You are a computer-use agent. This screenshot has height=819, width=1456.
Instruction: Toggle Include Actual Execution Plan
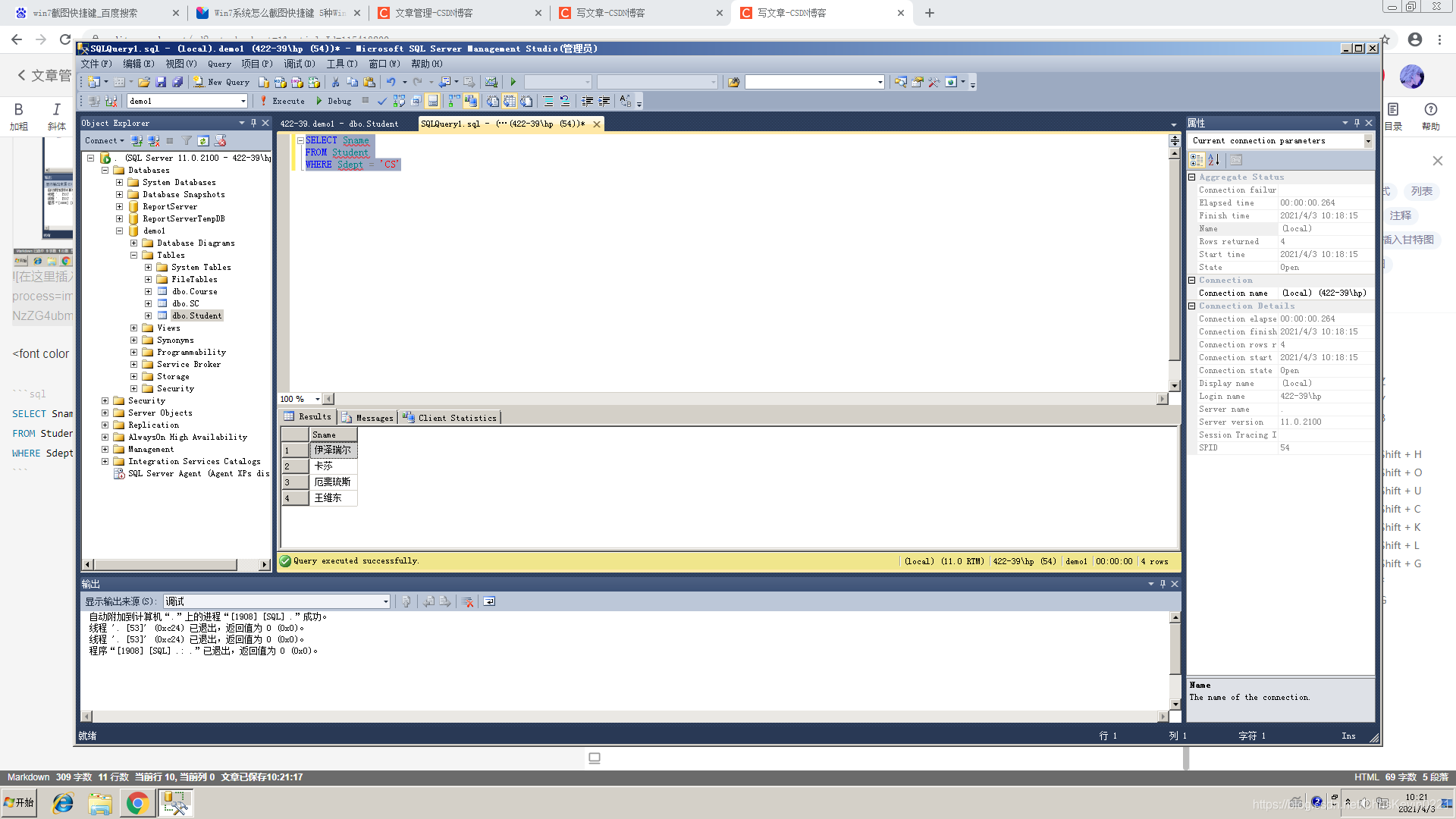point(453,101)
